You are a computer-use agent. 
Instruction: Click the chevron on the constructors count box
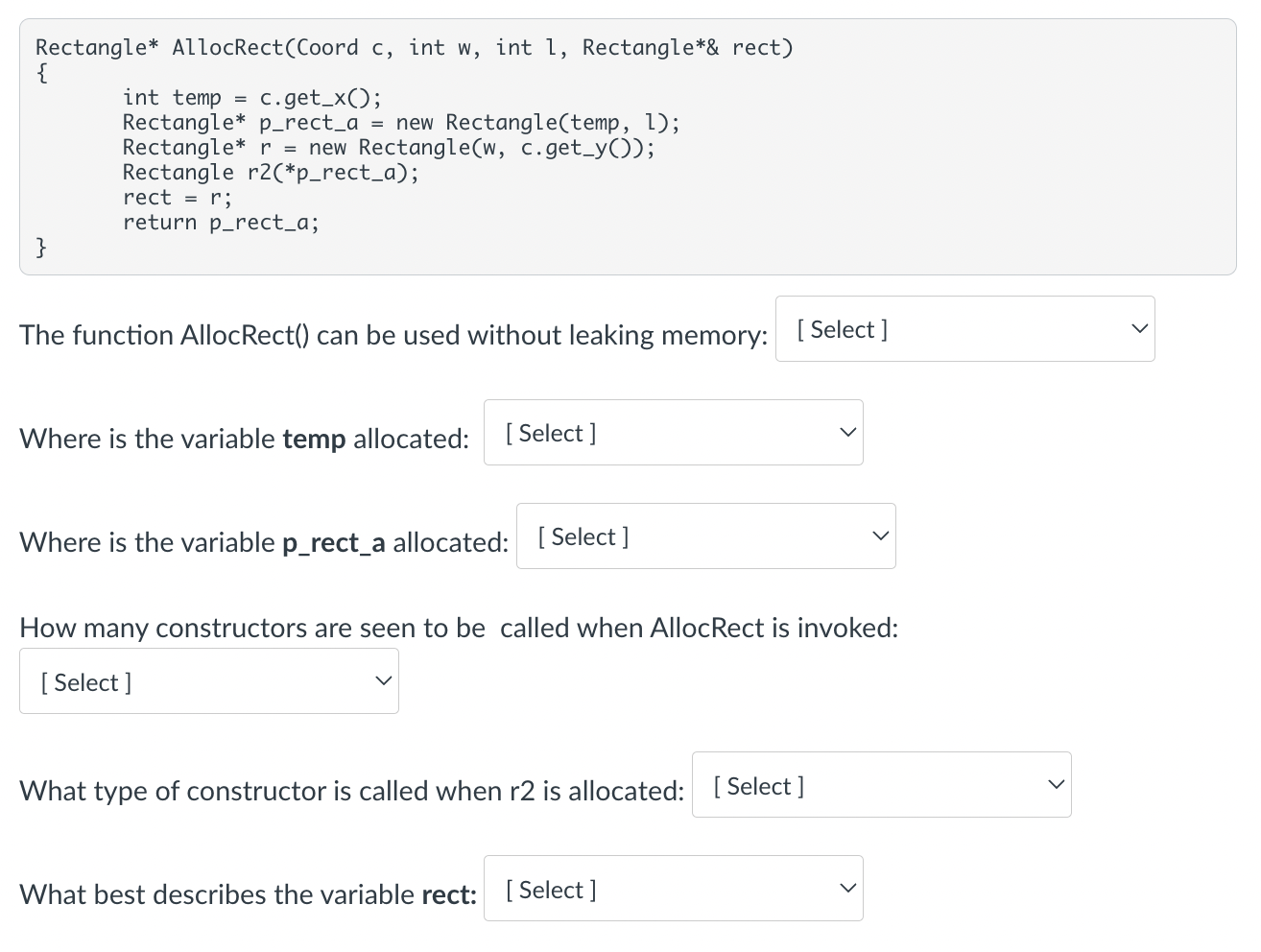point(383,680)
